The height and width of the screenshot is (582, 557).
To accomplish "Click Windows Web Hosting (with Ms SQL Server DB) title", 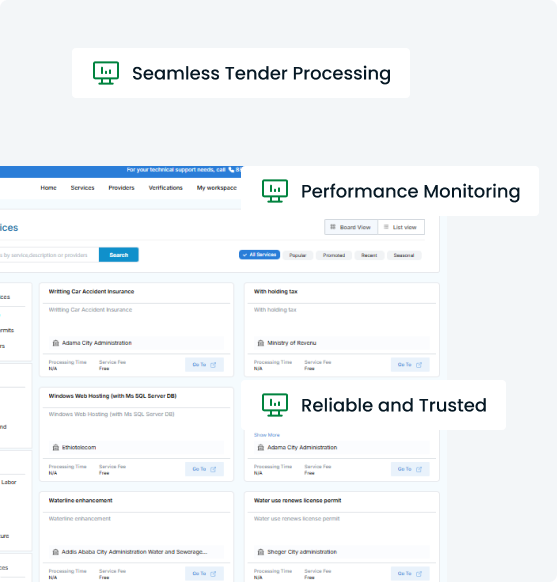I will click(112, 396).
